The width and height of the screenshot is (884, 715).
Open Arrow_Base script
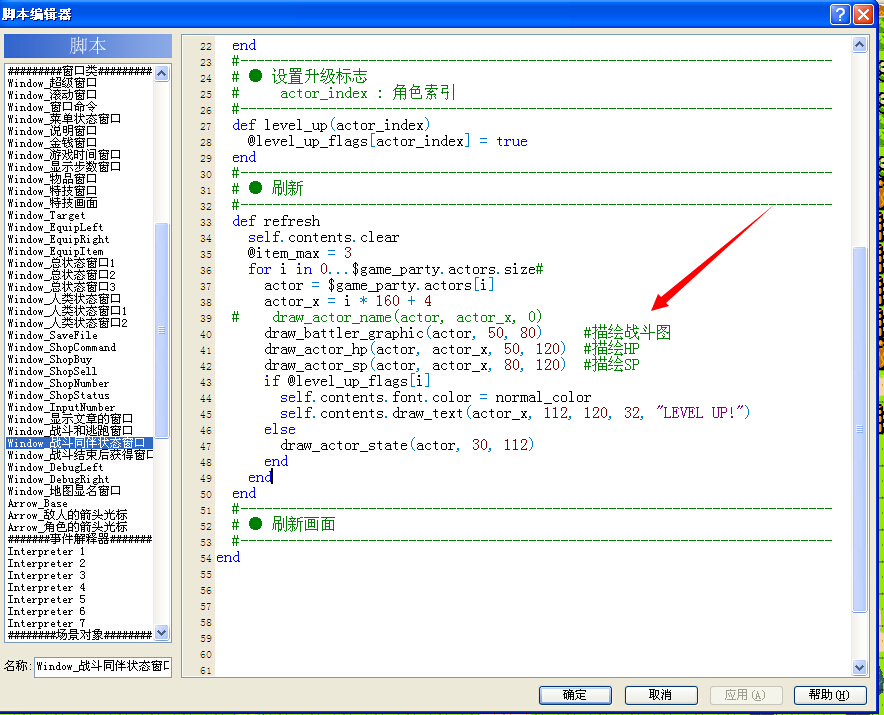37,504
